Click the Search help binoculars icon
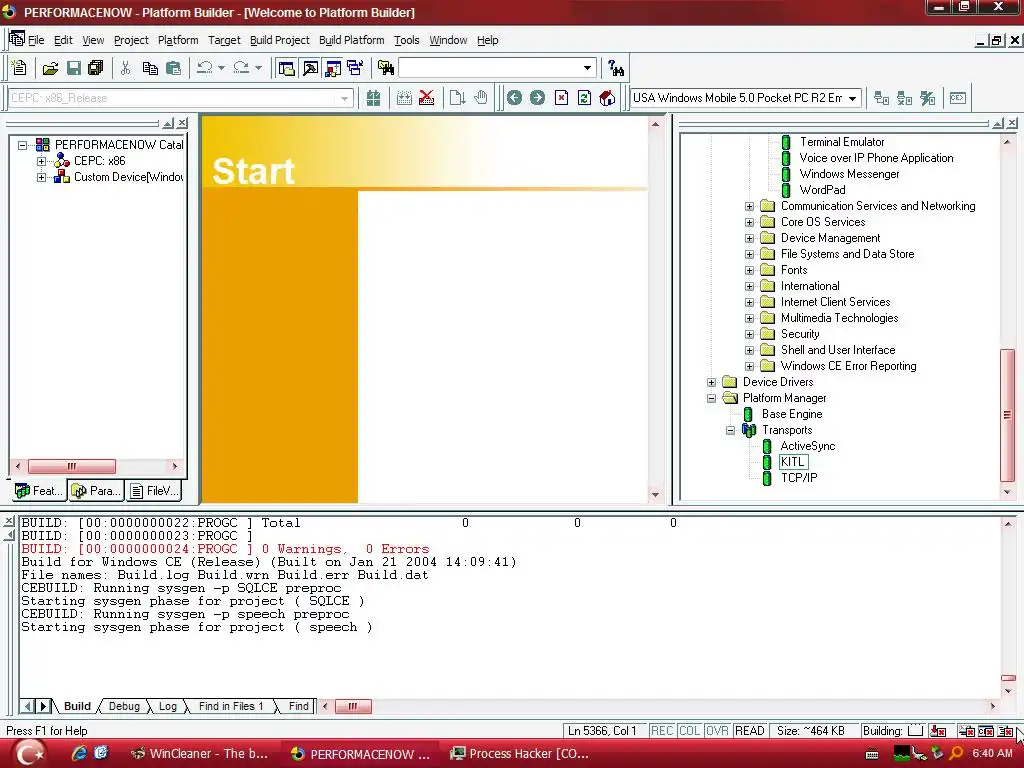 (616, 68)
